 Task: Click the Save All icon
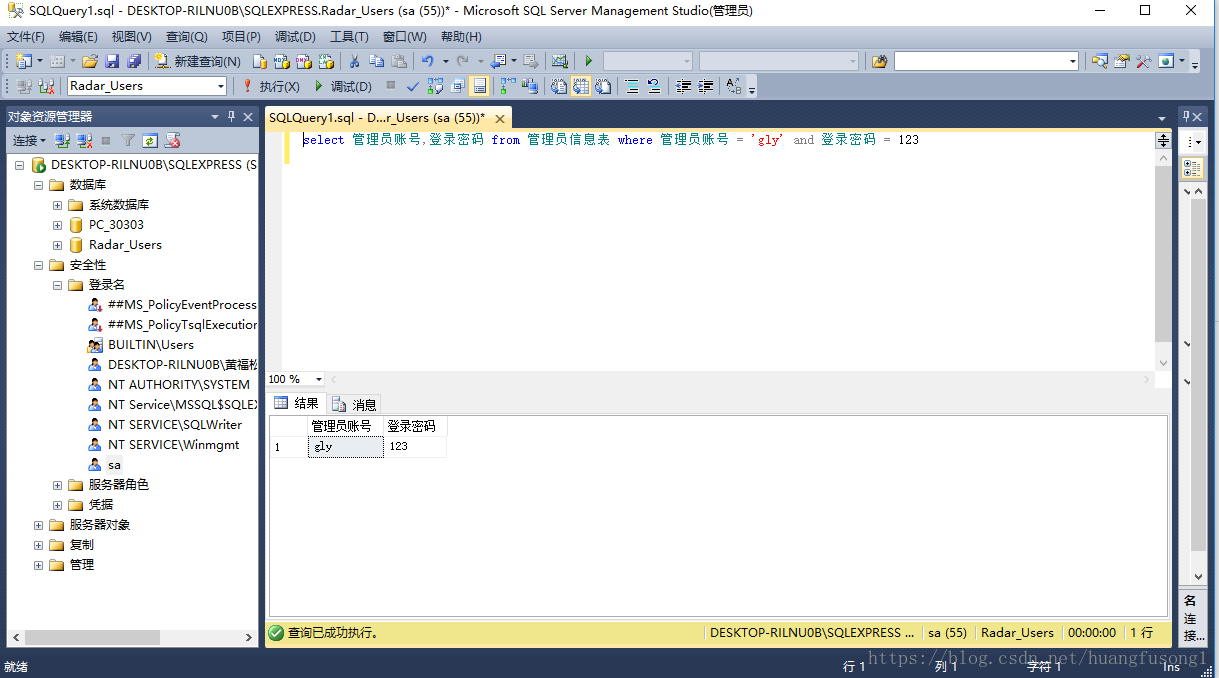(134, 61)
